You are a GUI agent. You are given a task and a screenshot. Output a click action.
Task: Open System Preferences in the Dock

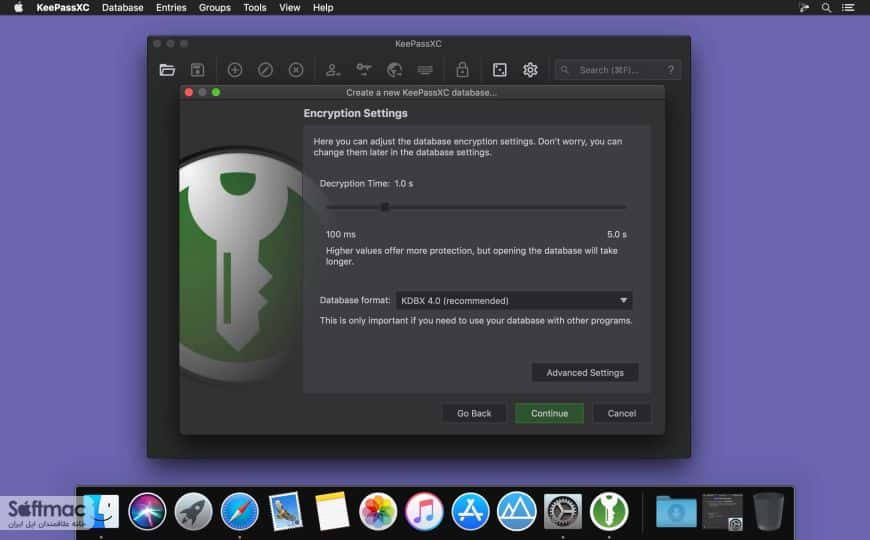563,511
